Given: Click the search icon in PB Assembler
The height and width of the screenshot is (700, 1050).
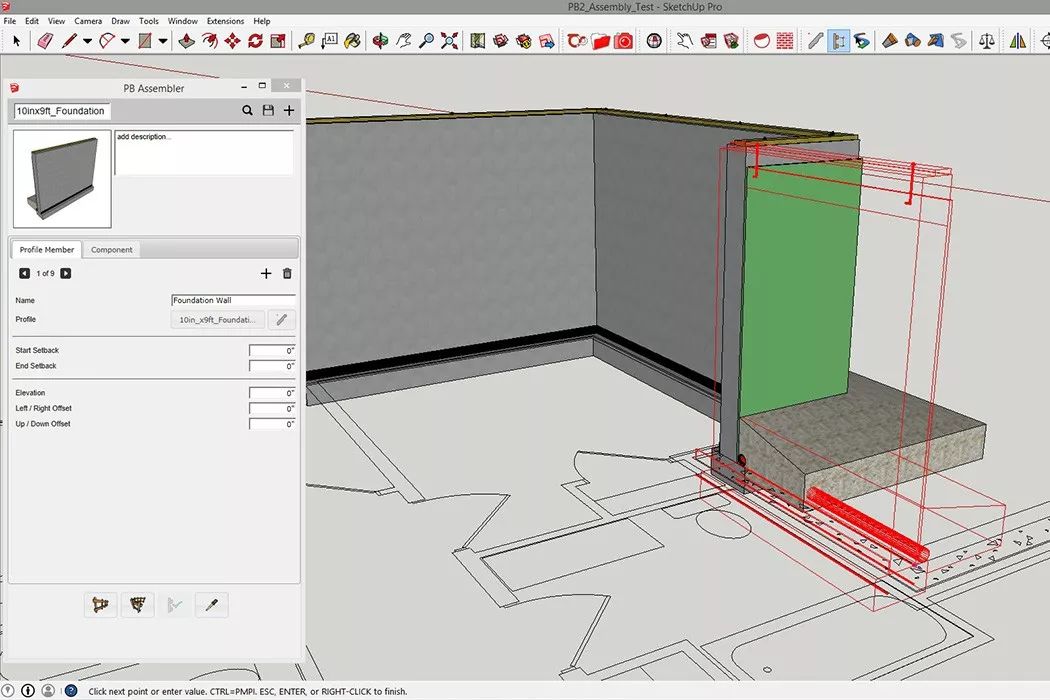Looking at the screenshot, I should 247,111.
